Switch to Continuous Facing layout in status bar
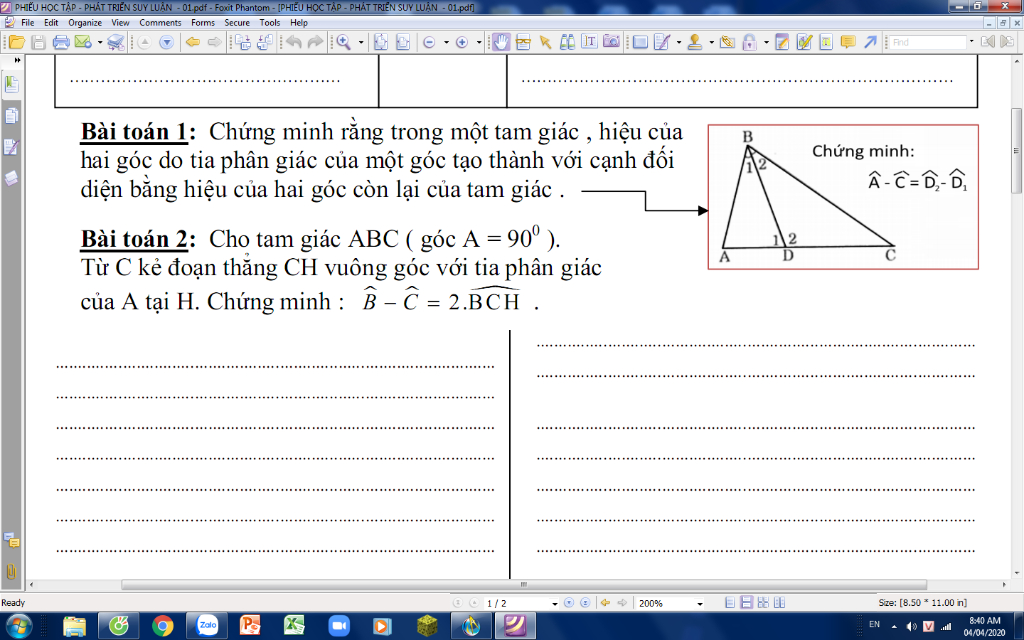This screenshot has width=1024, height=640. pyautogui.click(x=779, y=603)
